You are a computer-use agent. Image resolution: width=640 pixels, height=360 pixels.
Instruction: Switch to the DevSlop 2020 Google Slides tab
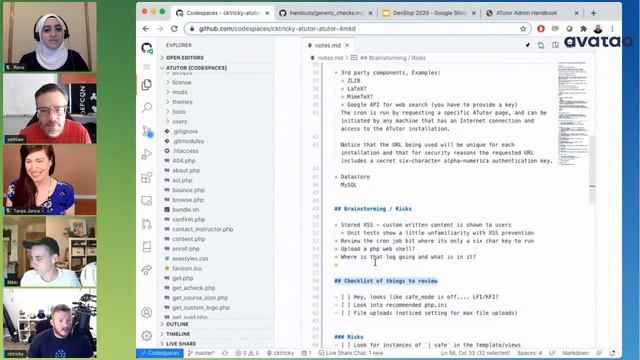tap(429, 13)
